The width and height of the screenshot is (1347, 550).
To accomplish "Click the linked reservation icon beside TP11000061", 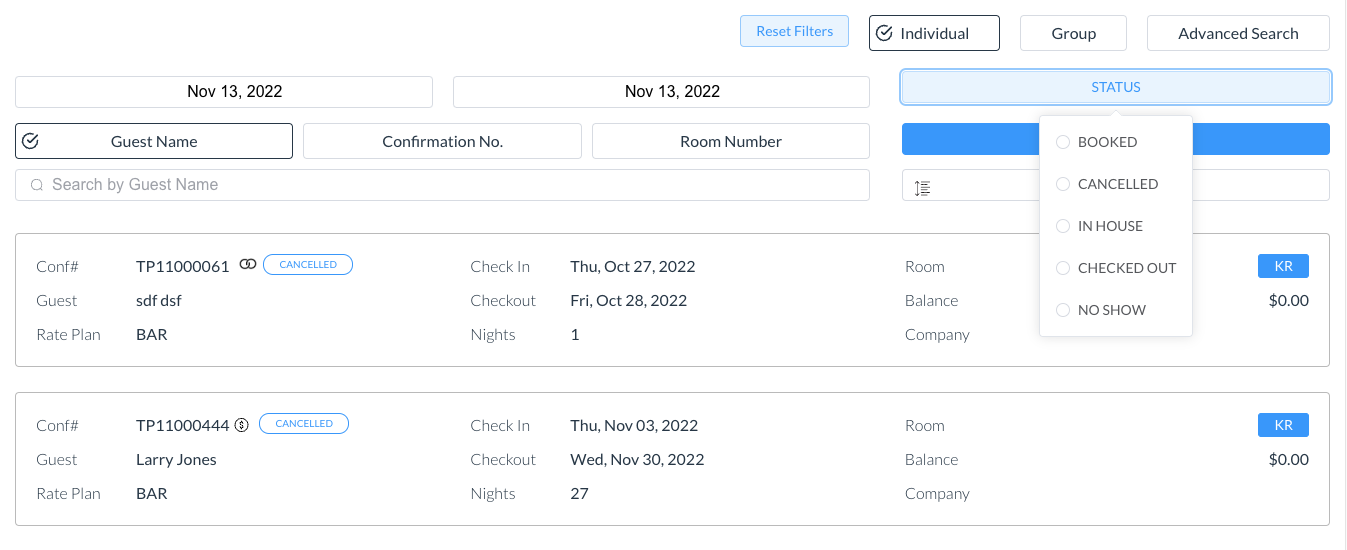I will click(248, 265).
